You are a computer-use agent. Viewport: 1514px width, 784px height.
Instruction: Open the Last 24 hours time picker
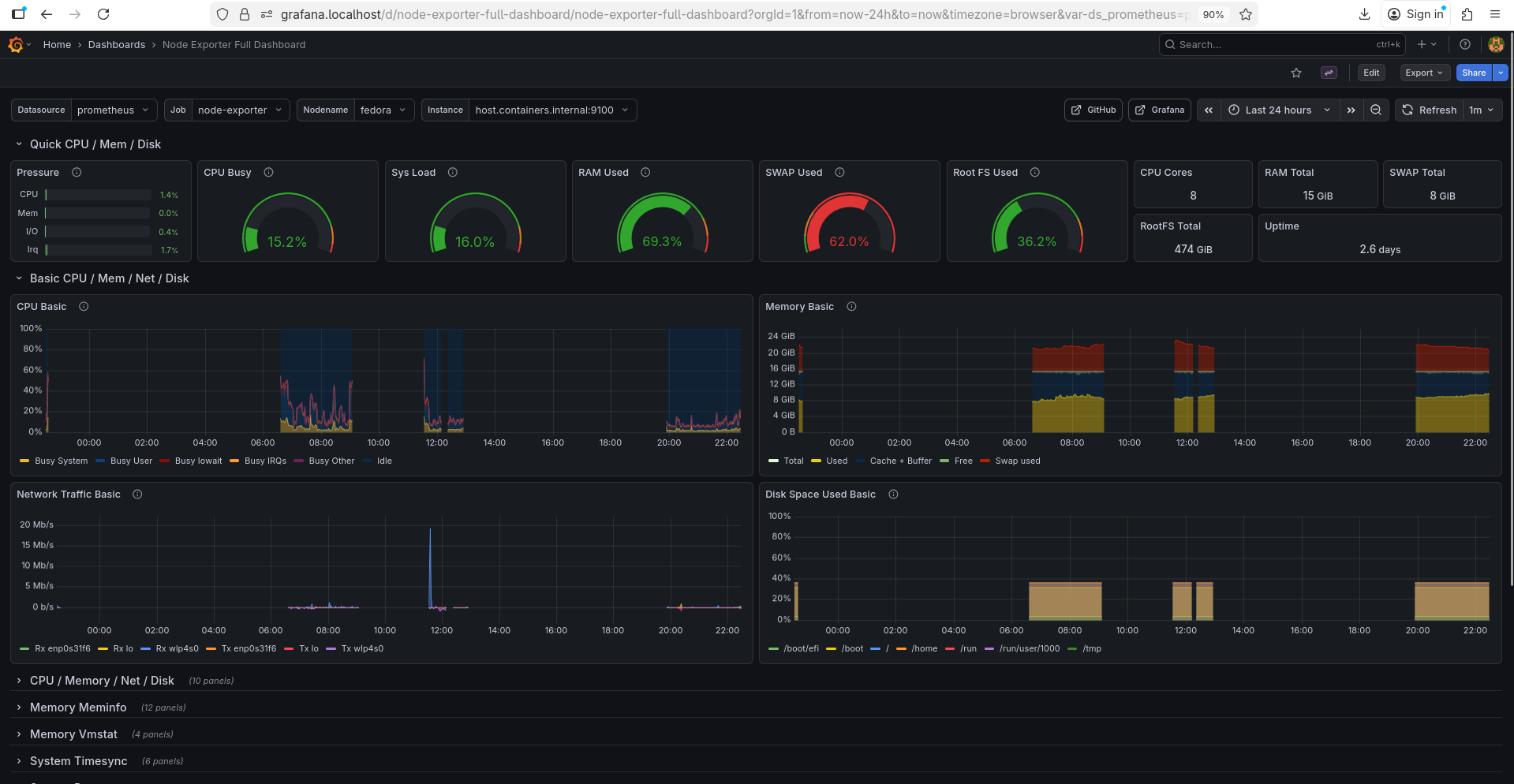point(1280,110)
